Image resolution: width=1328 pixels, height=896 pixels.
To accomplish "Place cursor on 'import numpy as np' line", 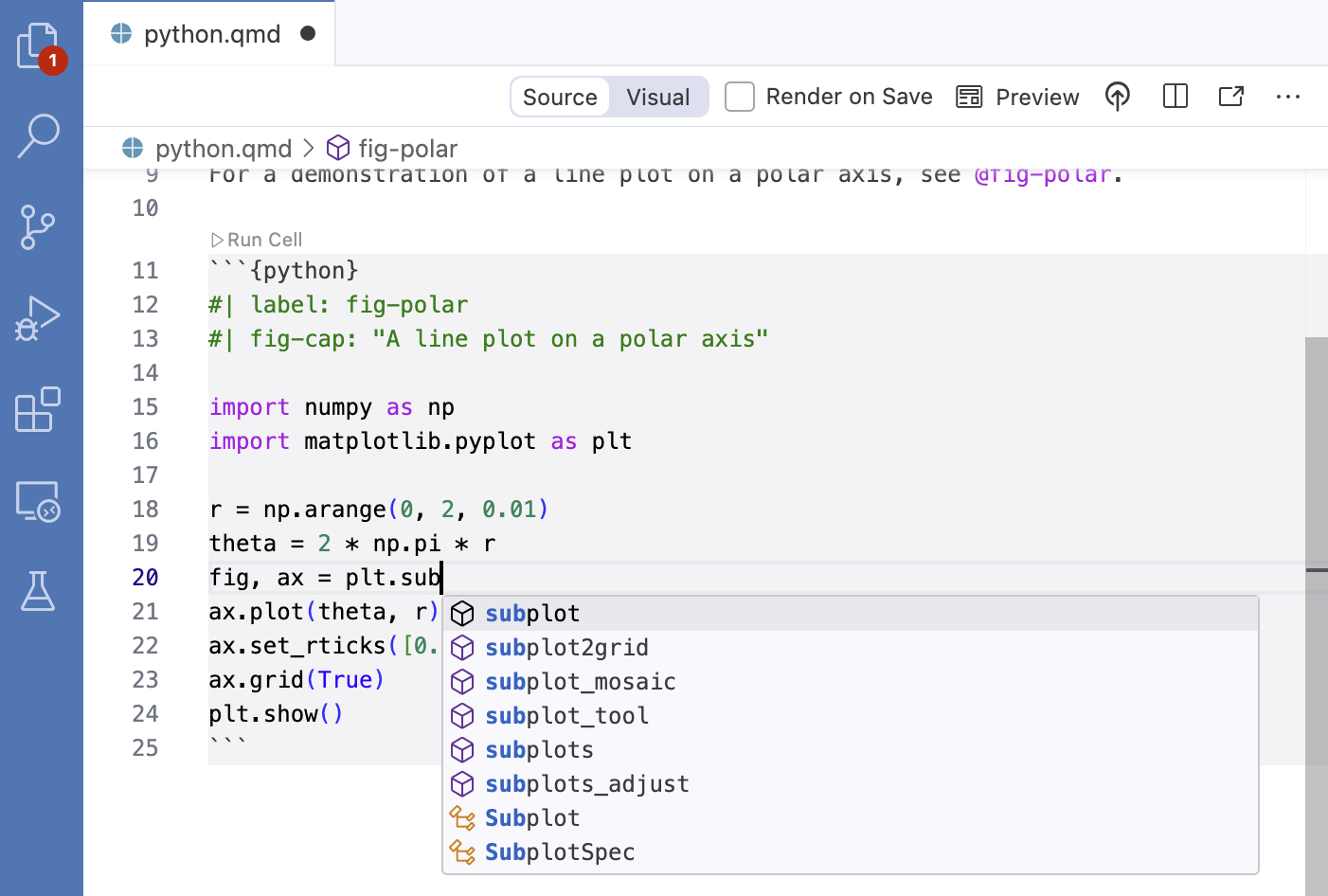I will tap(332, 407).
